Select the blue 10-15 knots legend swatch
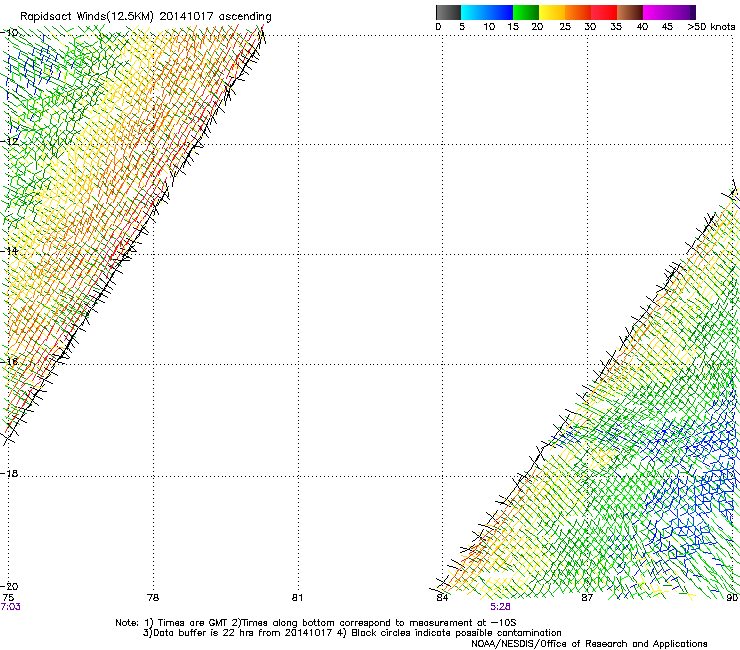The height and width of the screenshot is (650, 740). coord(500,12)
